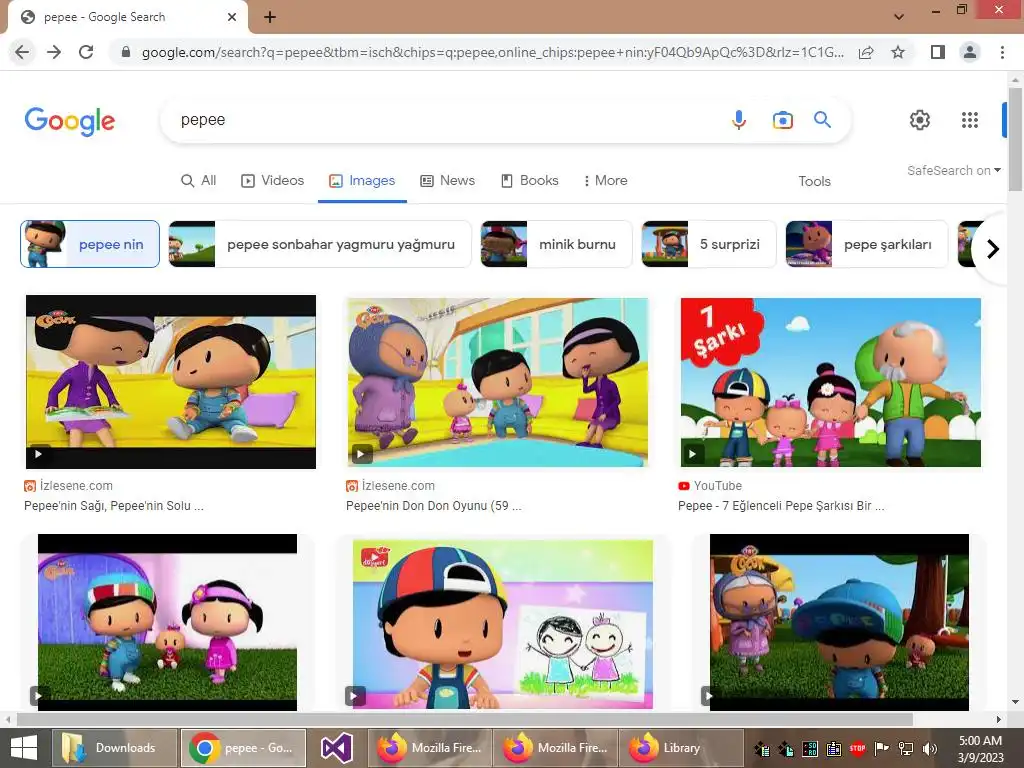
Task: Open Google Lens camera search
Action: (x=782, y=120)
